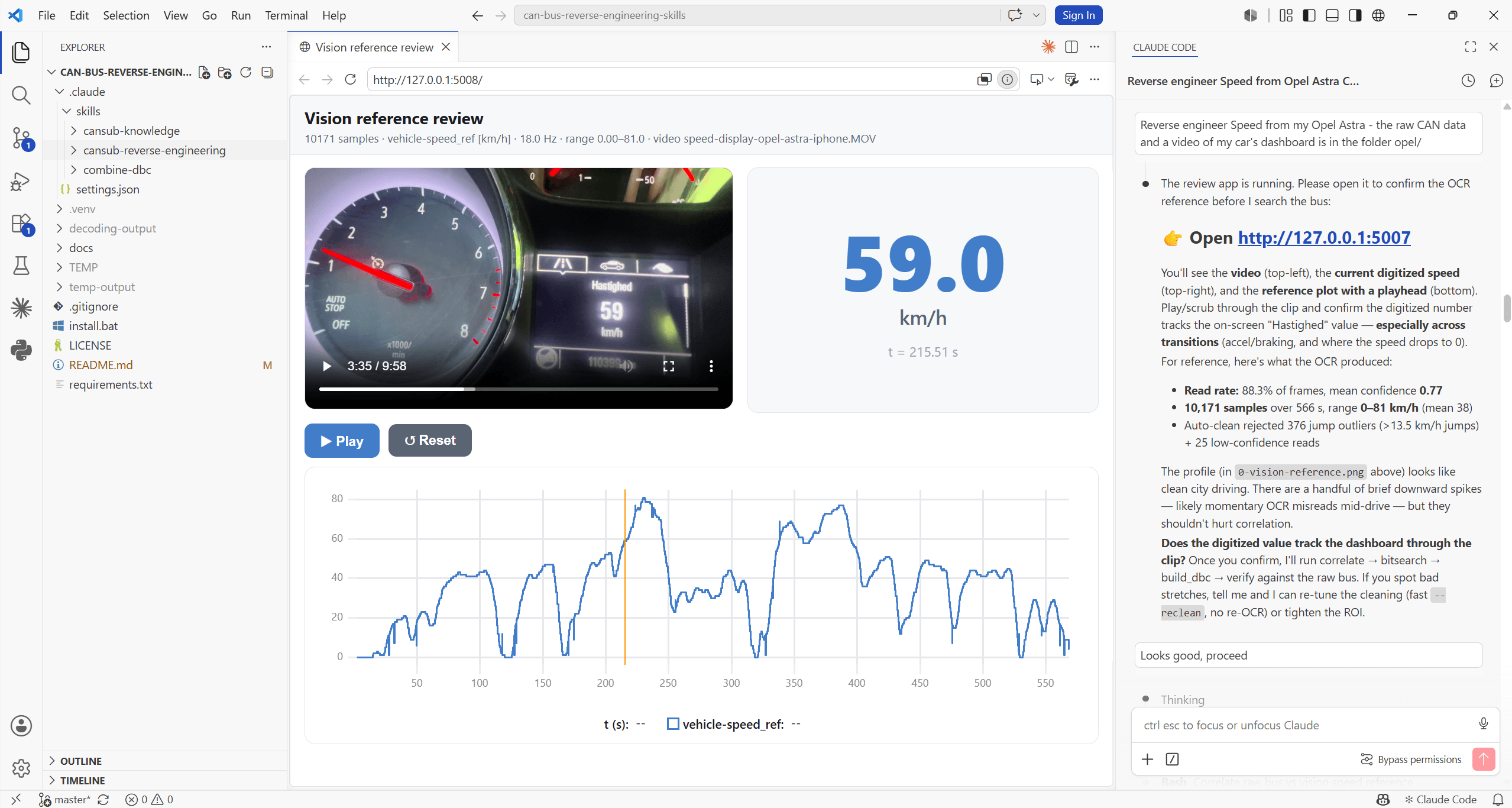Screen dimensions: 1512x808
Task: Split the editor to the right
Action: point(1071,47)
